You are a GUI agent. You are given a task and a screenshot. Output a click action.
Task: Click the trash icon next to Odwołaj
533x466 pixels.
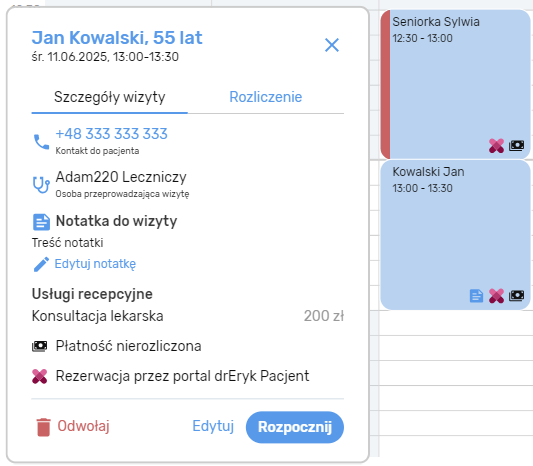click(44, 427)
